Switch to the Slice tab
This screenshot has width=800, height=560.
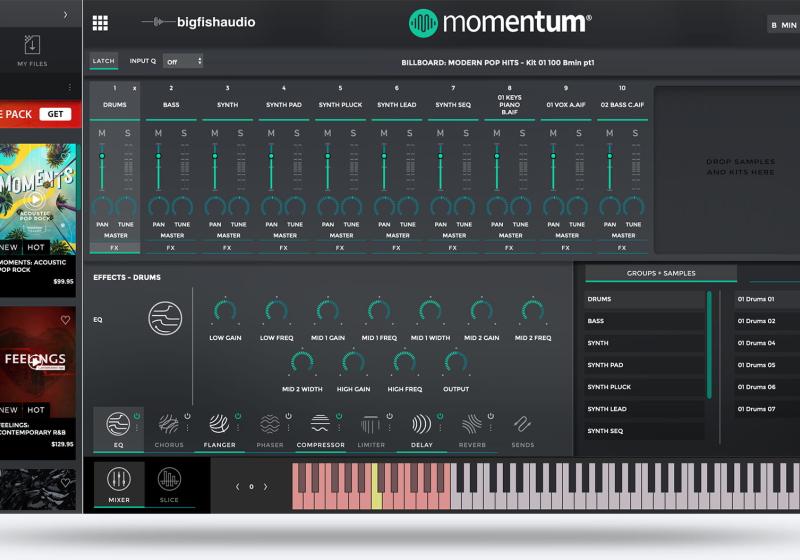pyautogui.click(x=169, y=484)
